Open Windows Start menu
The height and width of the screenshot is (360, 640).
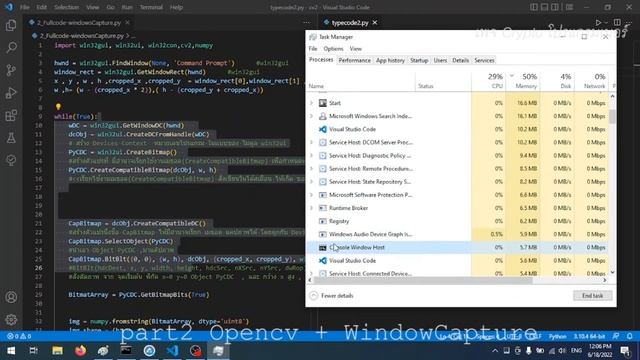(x=11, y=351)
